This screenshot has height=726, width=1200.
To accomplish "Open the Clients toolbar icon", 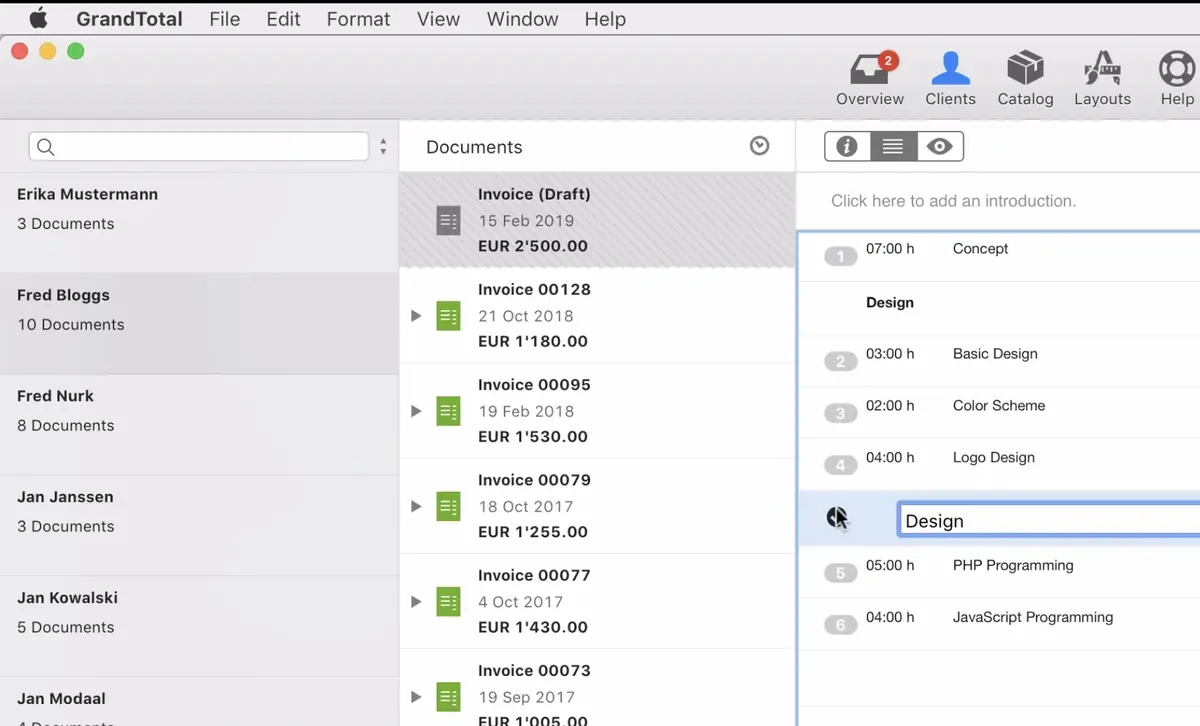I will click(950, 68).
